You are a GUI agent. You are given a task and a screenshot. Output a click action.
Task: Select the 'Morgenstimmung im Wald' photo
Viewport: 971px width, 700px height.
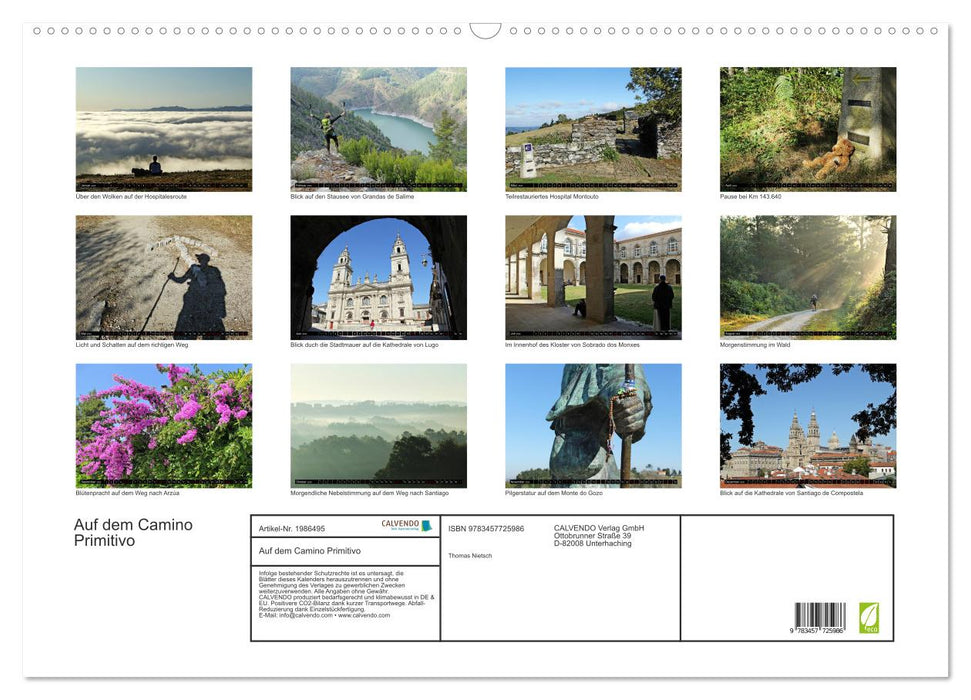[807, 277]
